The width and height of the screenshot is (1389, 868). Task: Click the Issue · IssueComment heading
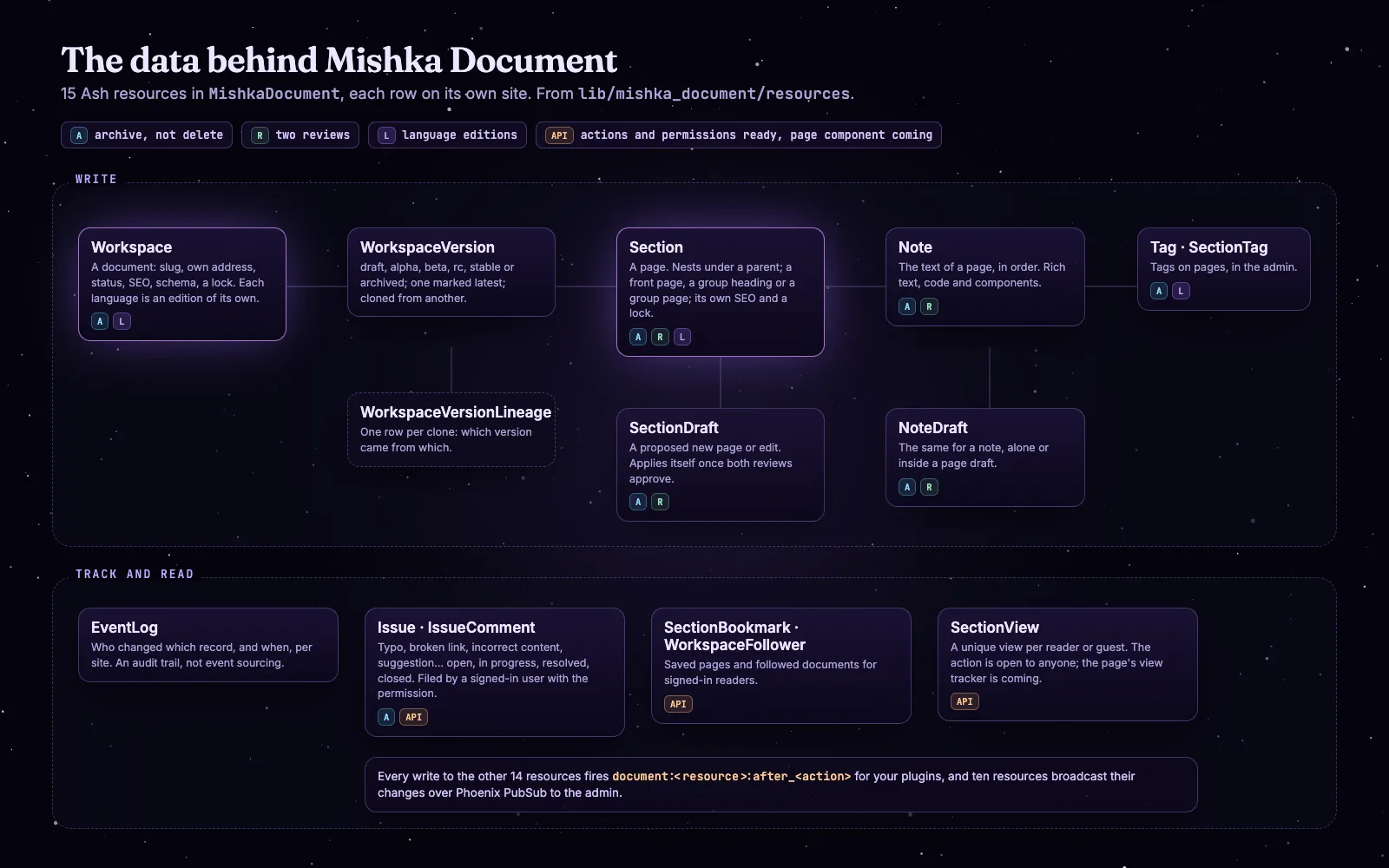click(456, 628)
